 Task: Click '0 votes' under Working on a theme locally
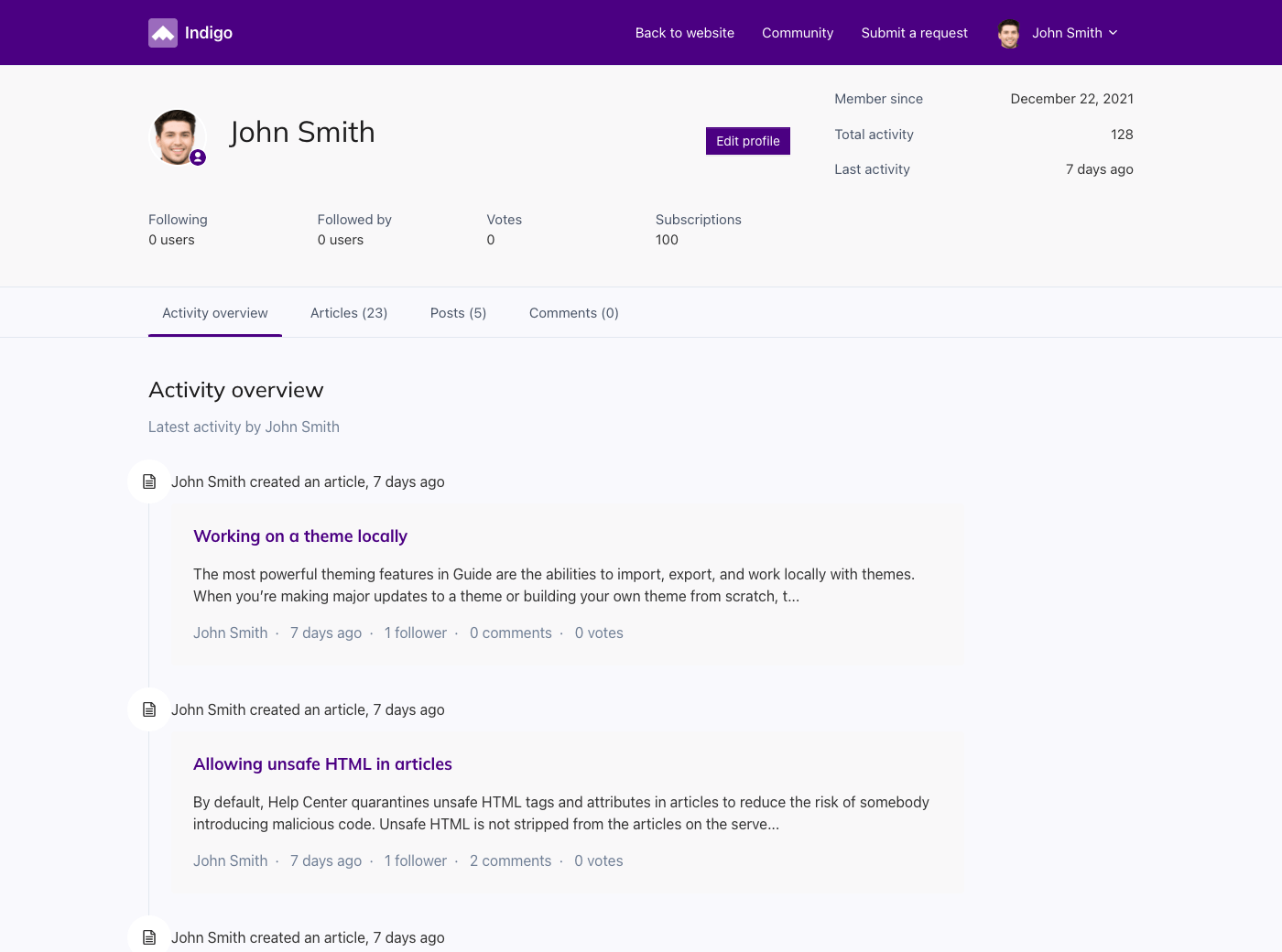pyautogui.click(x=599, y=633)
